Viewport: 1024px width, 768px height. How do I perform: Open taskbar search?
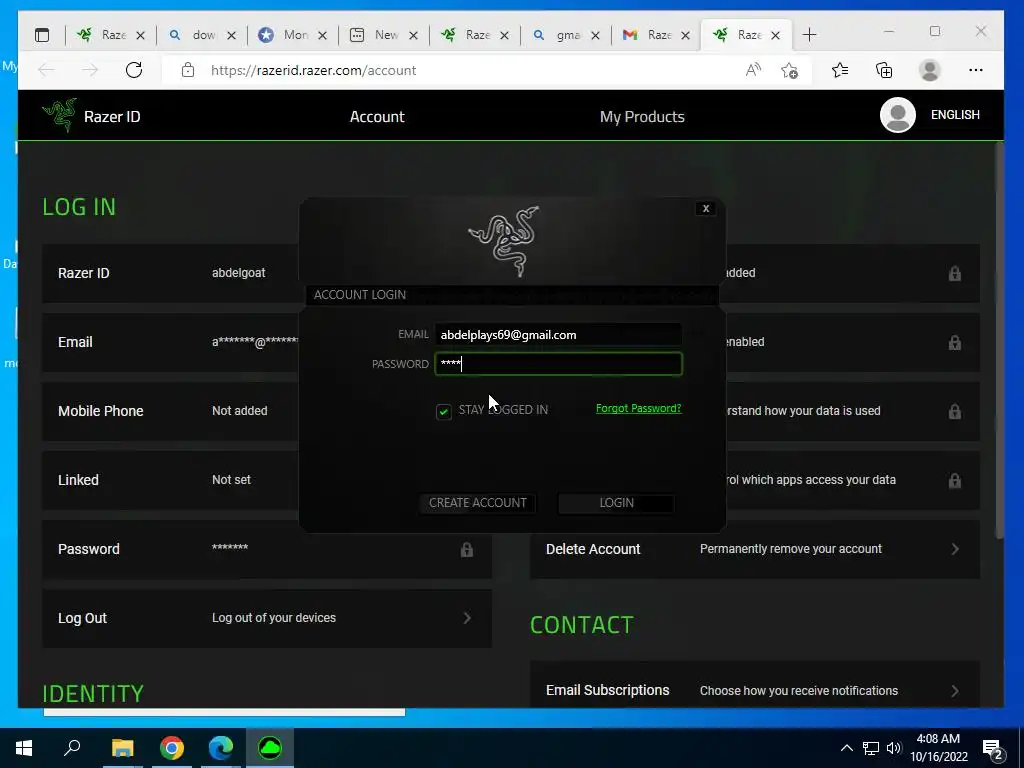tap(72, 748)
